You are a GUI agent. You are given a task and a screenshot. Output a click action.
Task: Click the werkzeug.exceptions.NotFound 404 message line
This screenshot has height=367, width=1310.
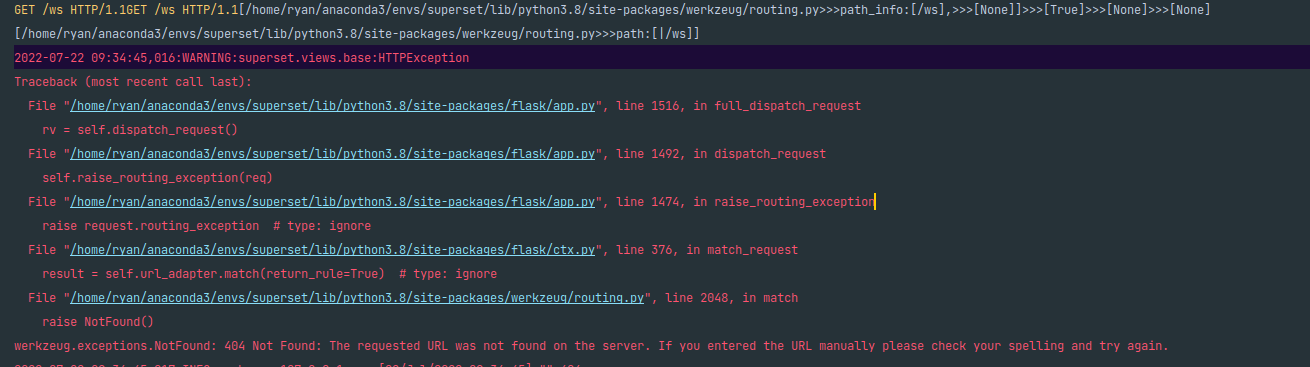pyautogui.click(x=591, y=345)
